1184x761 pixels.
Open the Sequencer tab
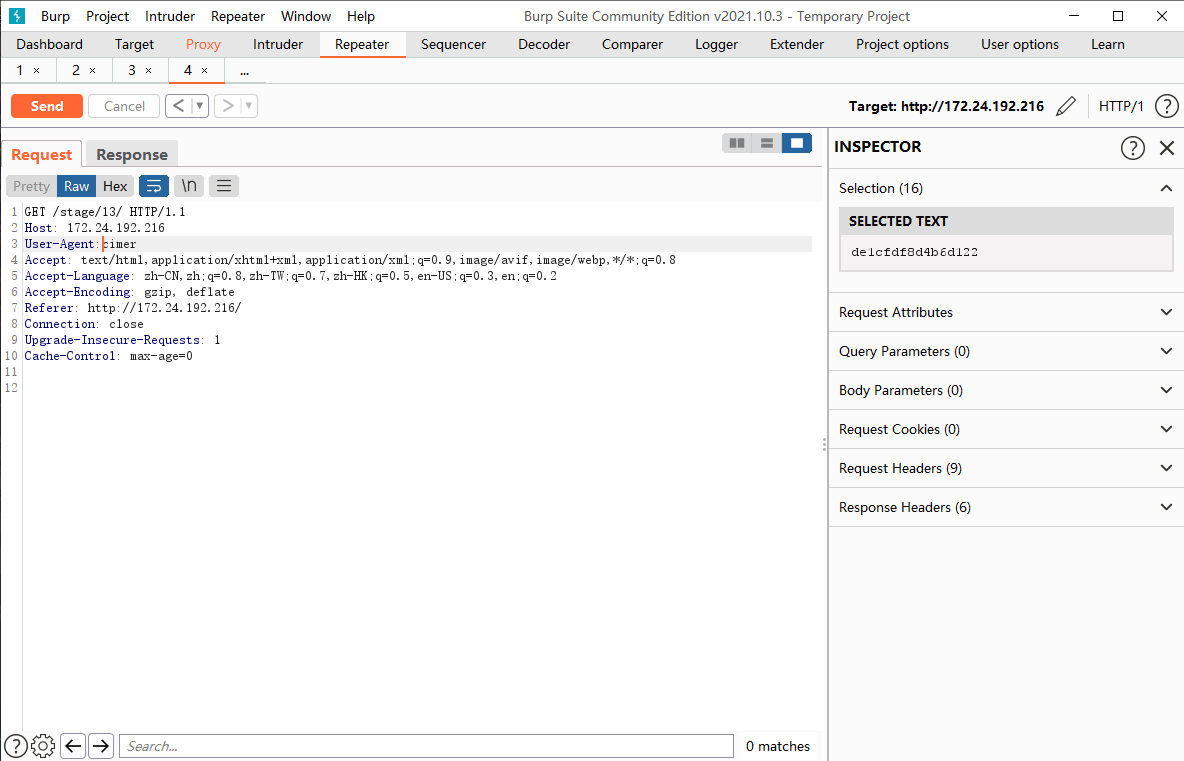pyautogui.click(x=453, y=45)
